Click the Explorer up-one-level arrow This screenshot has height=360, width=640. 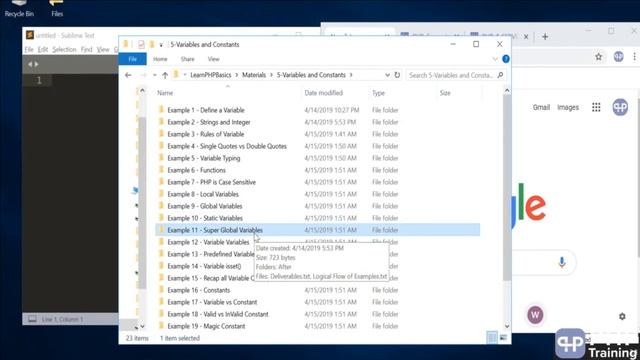click(165, 75)
